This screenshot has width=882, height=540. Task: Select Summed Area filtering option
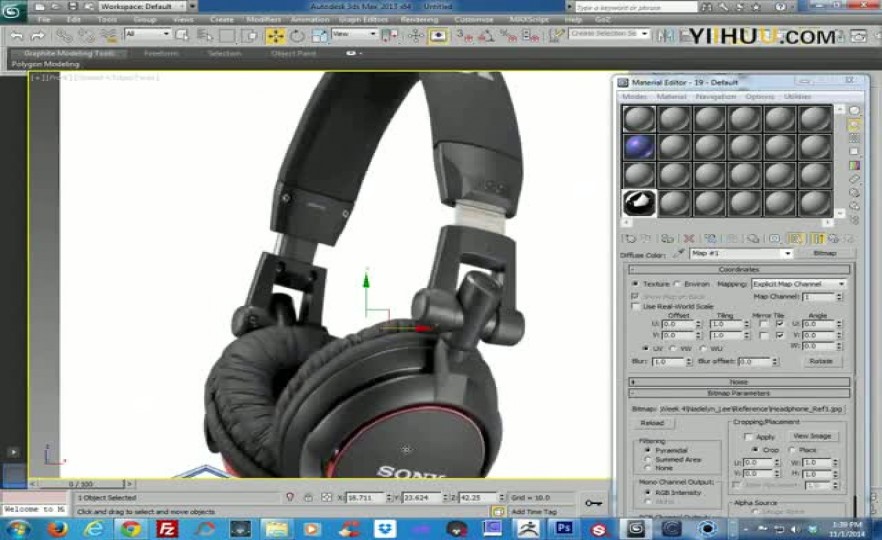(647, 460)
